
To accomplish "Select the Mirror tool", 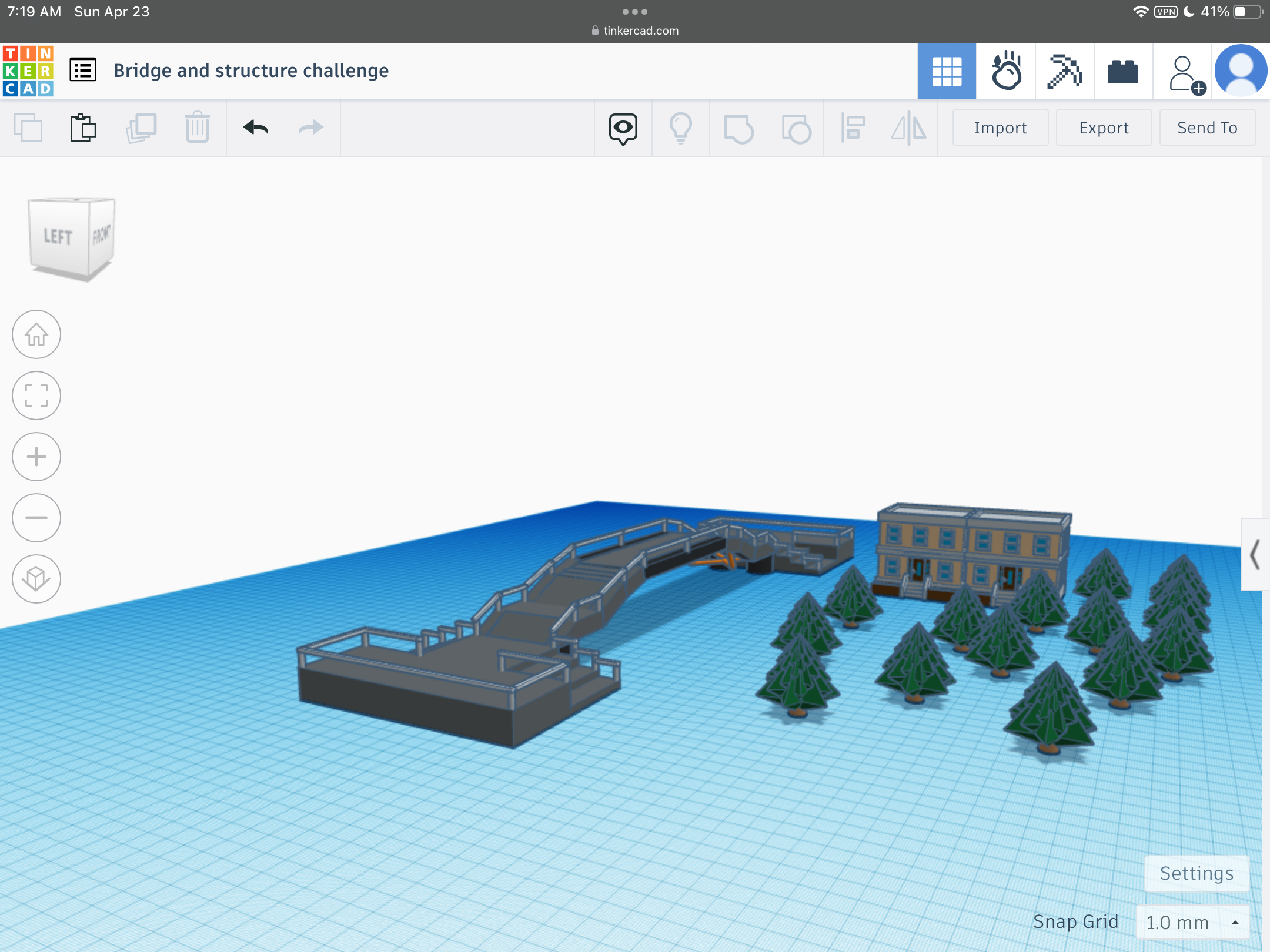I will (909, 128).
